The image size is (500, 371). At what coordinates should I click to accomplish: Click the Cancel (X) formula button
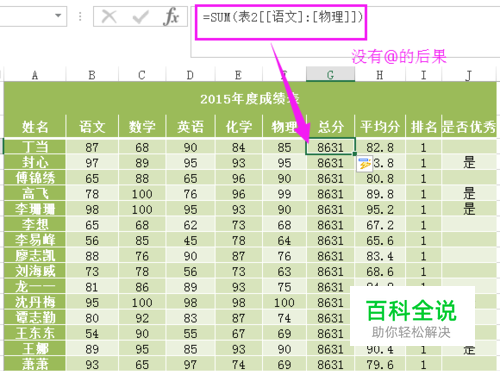pos(109,16)
